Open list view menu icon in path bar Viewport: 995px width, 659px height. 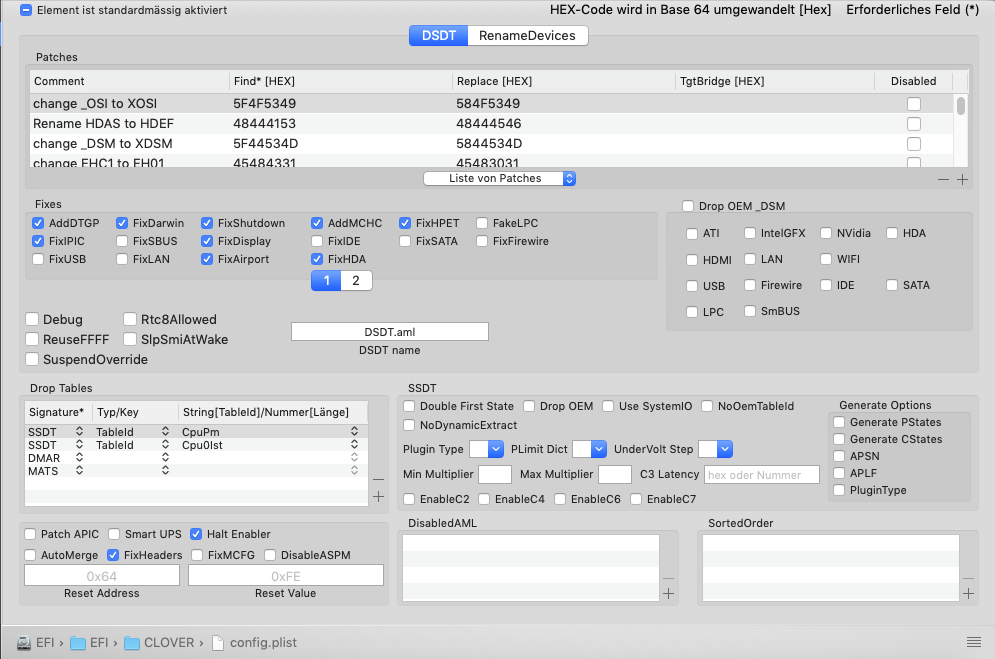click(974, 643)
